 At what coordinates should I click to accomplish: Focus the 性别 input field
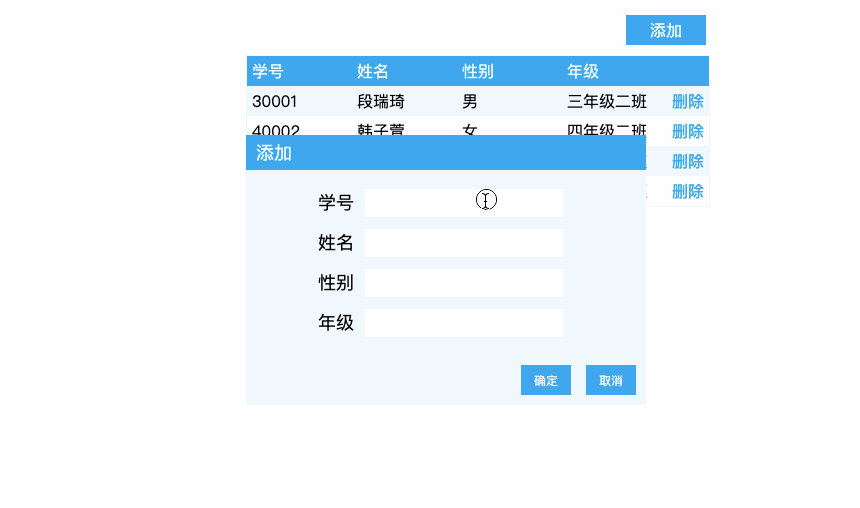(x=463, y=283)
